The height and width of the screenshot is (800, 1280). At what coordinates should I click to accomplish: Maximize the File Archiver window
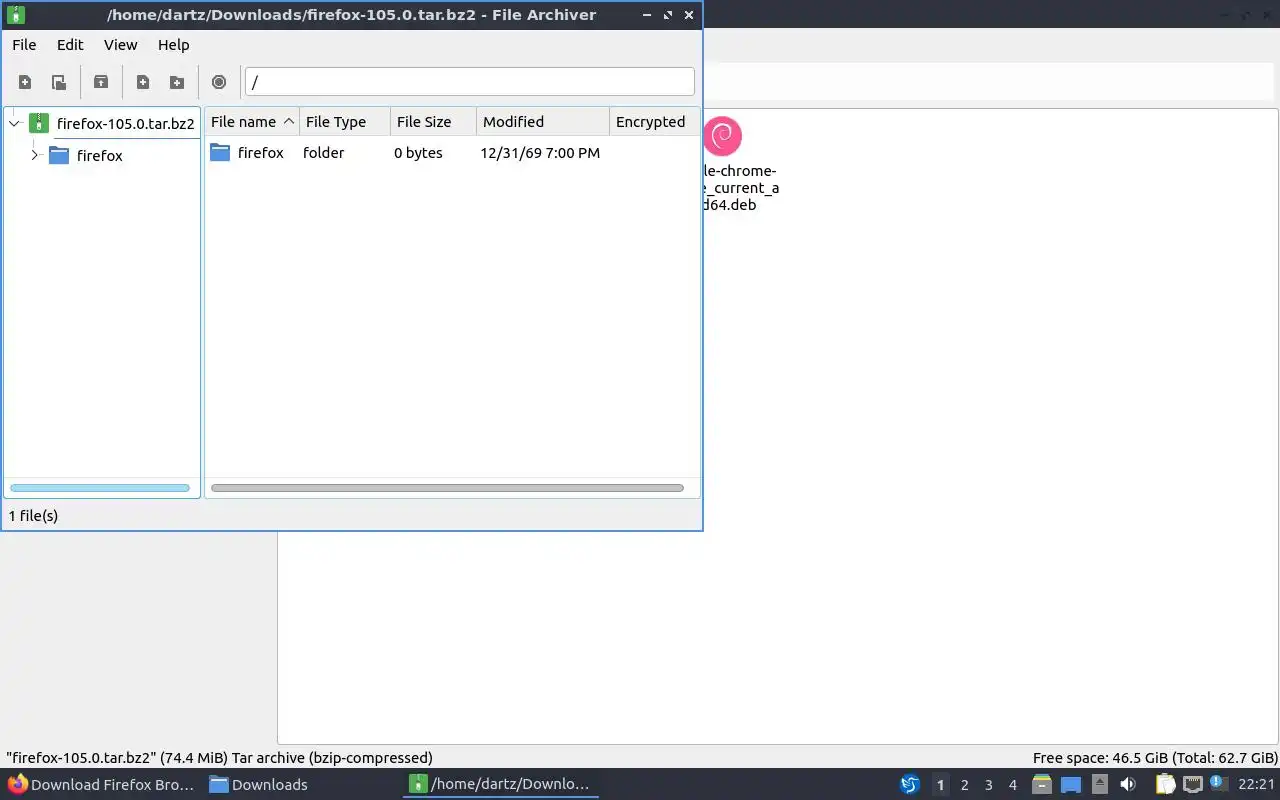(667, 15)
